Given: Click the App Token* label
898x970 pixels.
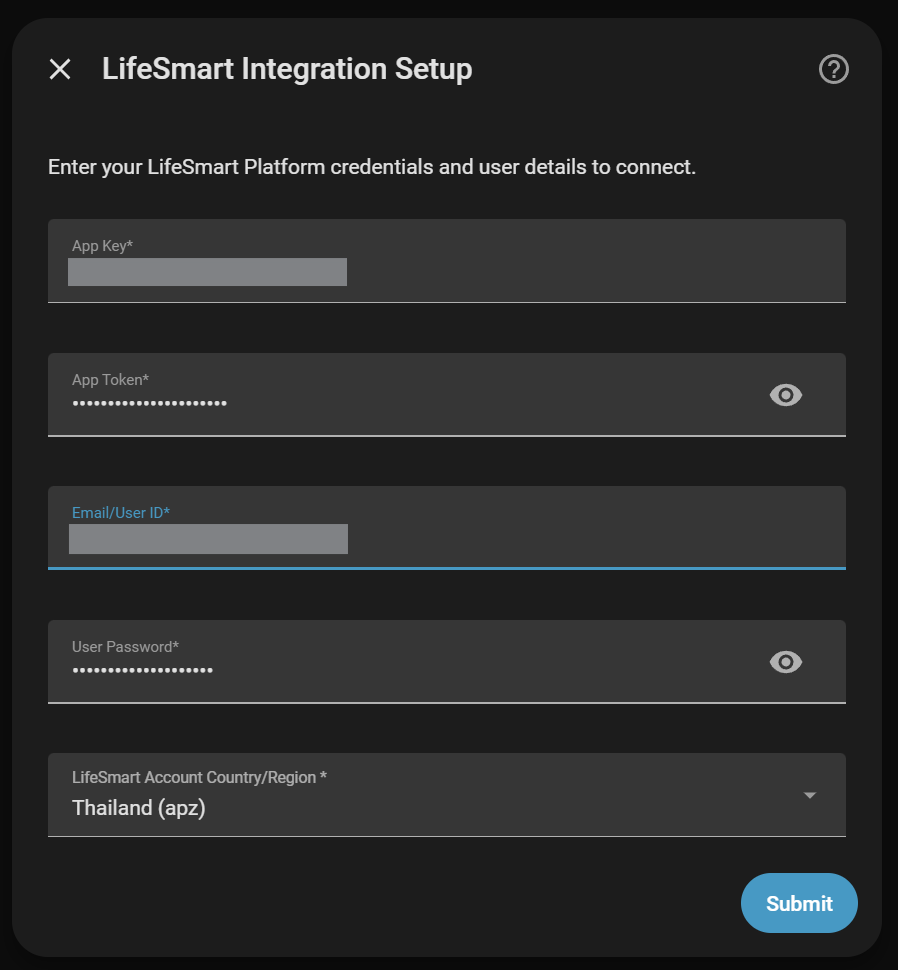Looking at the screenshot, I should click(110, 380).
